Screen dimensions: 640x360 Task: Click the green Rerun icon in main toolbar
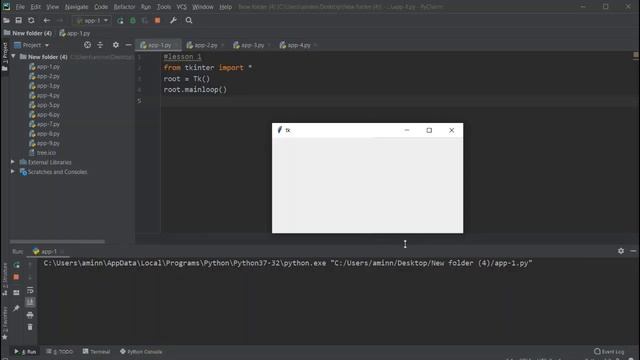pyautogui.click(x=120, y=20)
